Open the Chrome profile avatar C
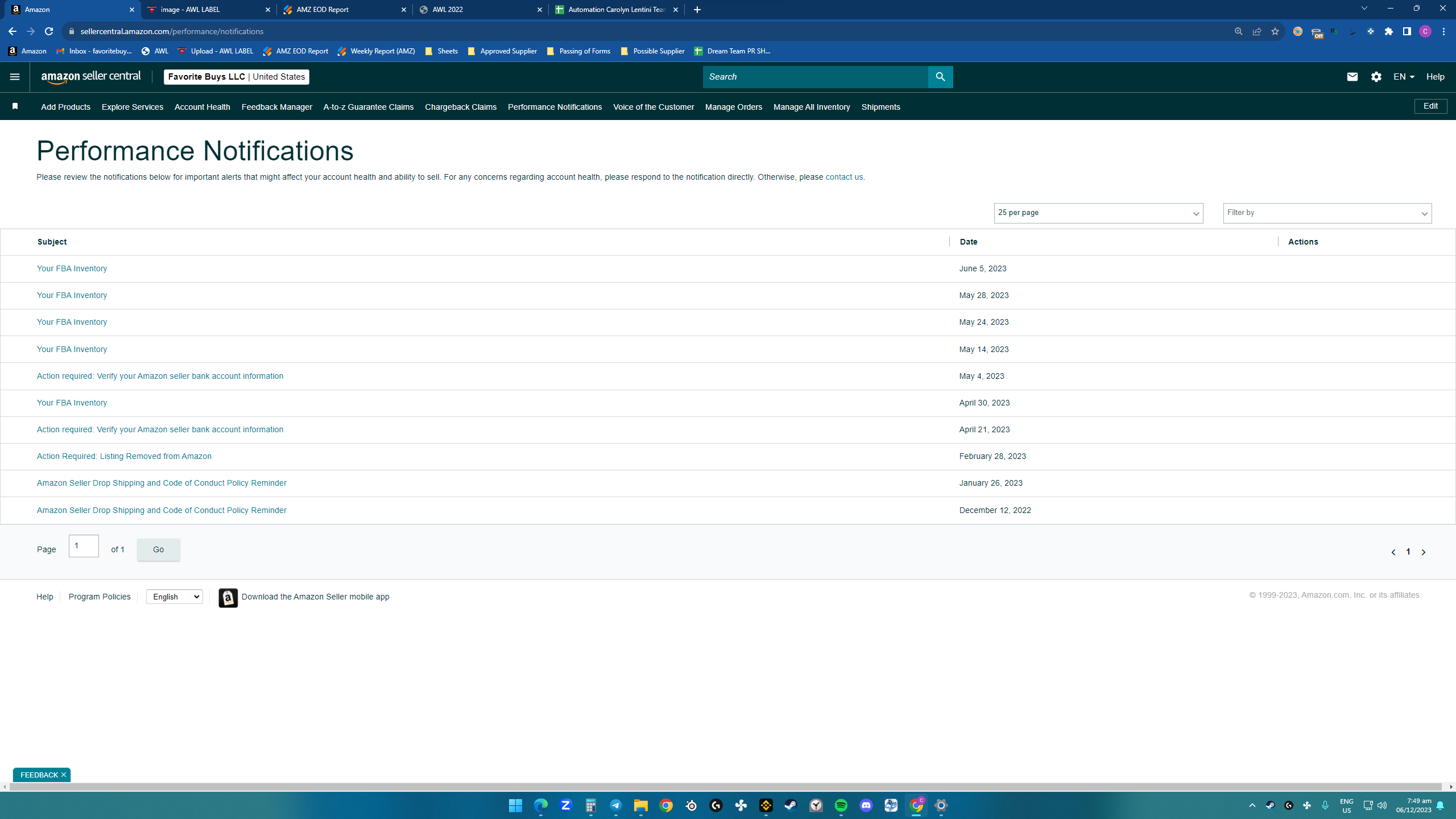1456x819 pixels. pyautogui.click(x=1425, y=31)
